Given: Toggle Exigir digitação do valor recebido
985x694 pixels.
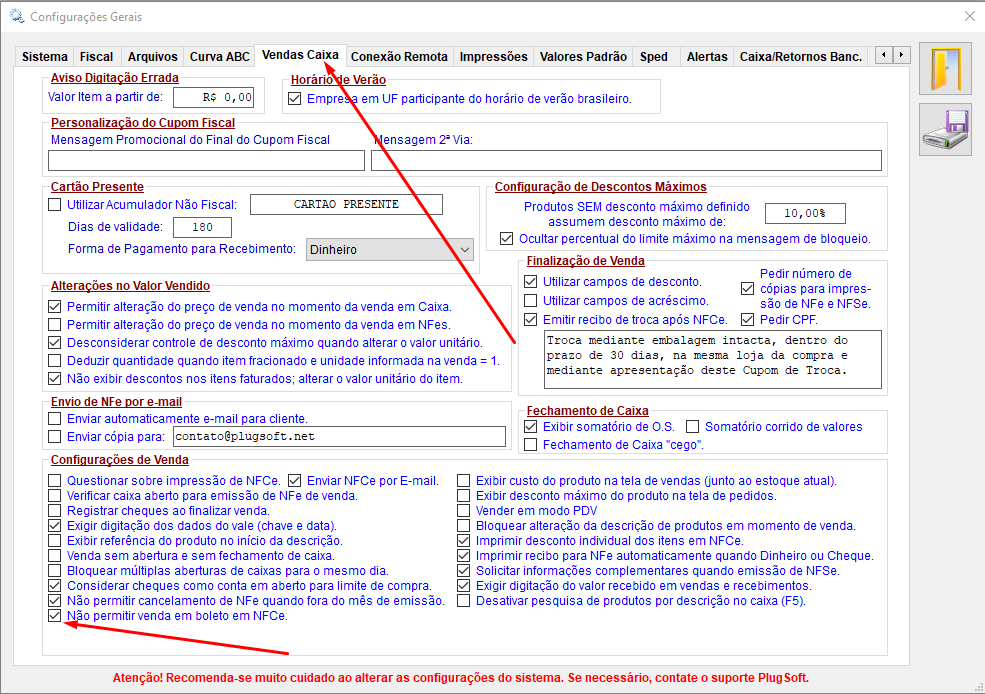Looking at the screenshot, I should click(464, 586).
